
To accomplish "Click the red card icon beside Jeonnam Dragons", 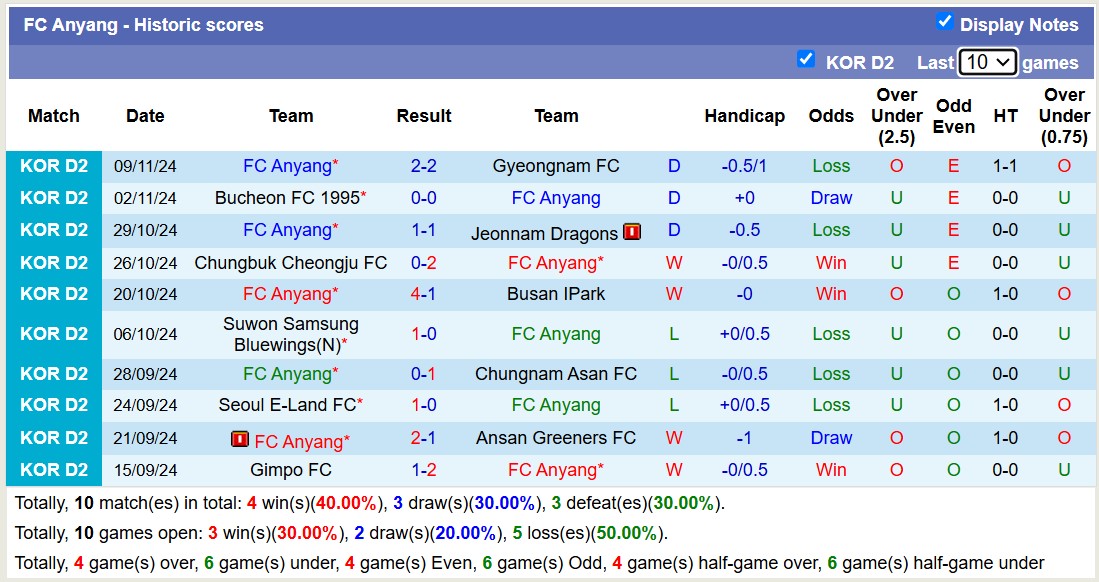I will 631,231.
